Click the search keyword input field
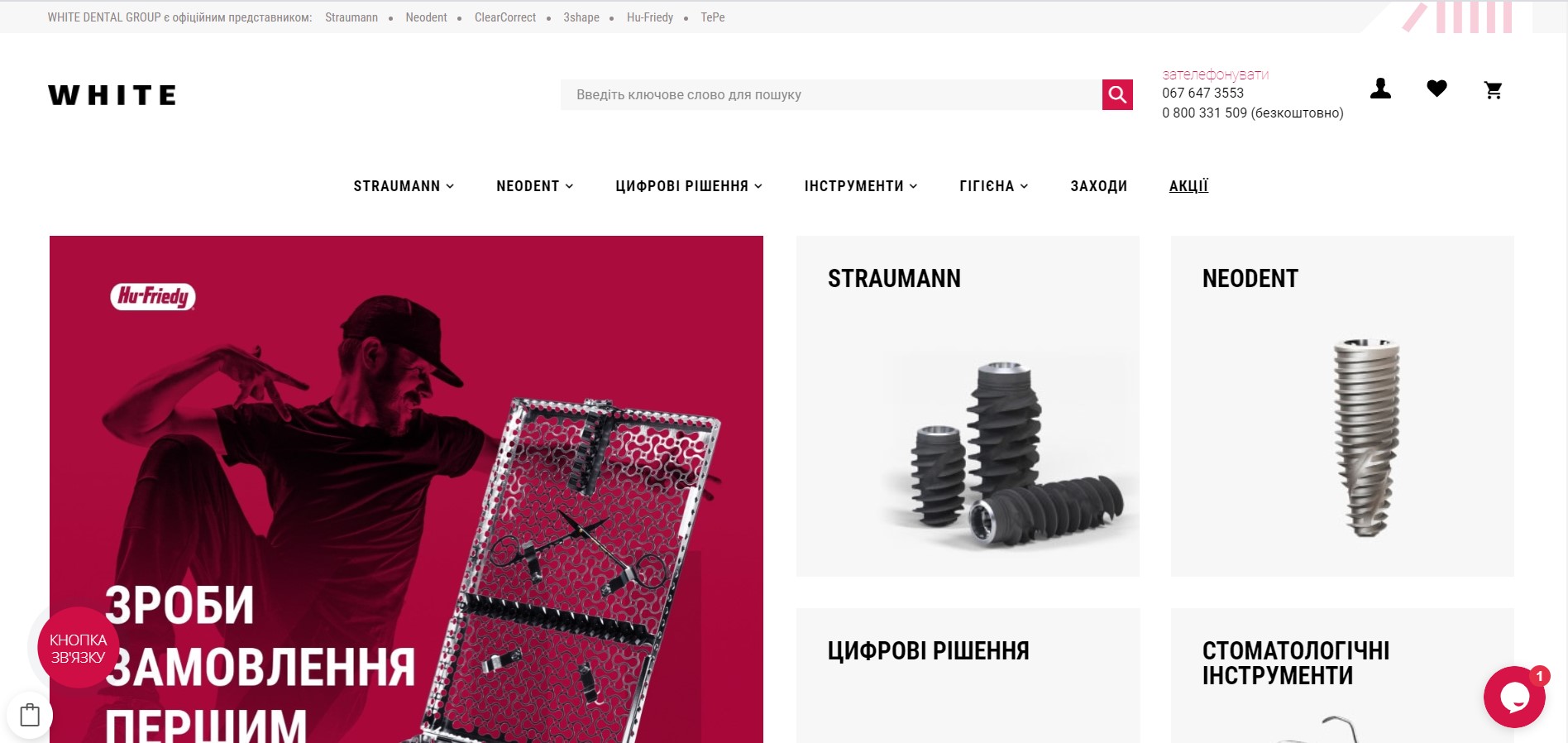1568x743 pixels. [831, 94]
